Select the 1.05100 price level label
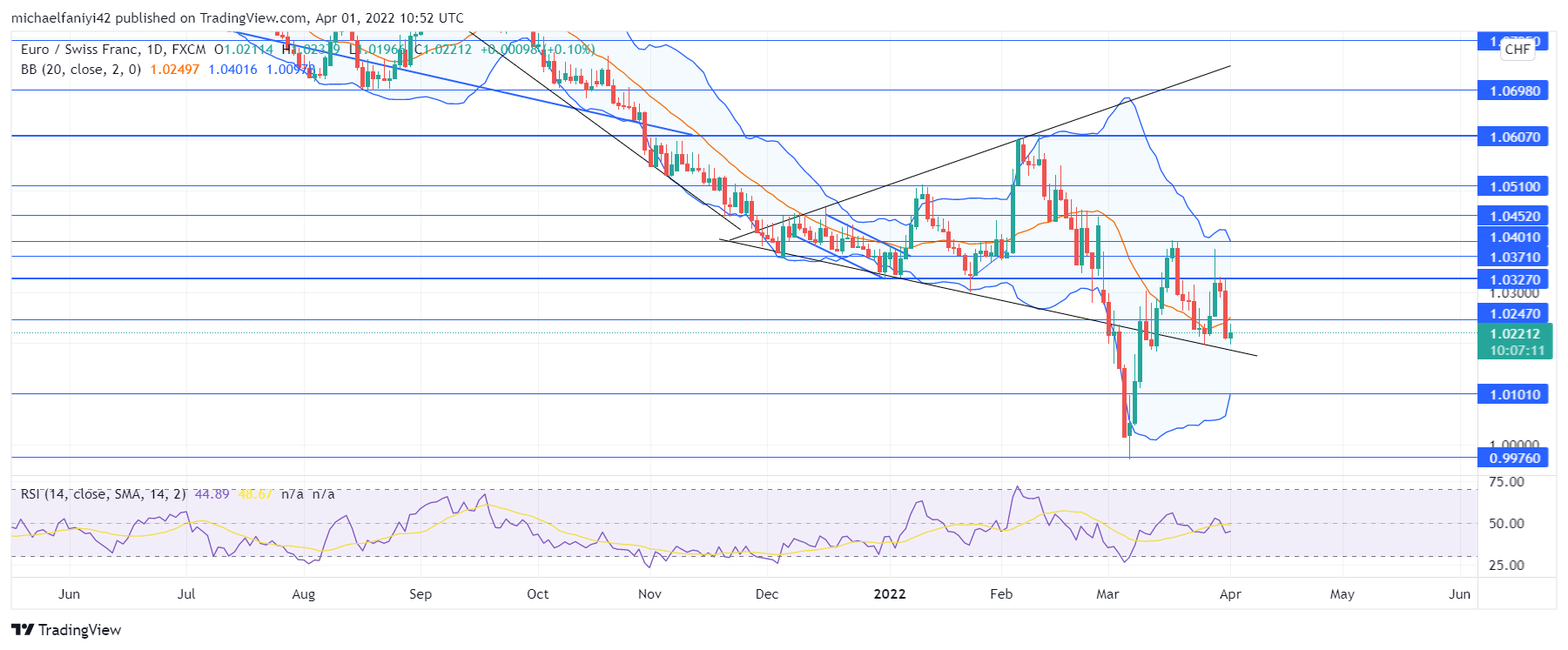1568x650 pixels. [1513, 186]
